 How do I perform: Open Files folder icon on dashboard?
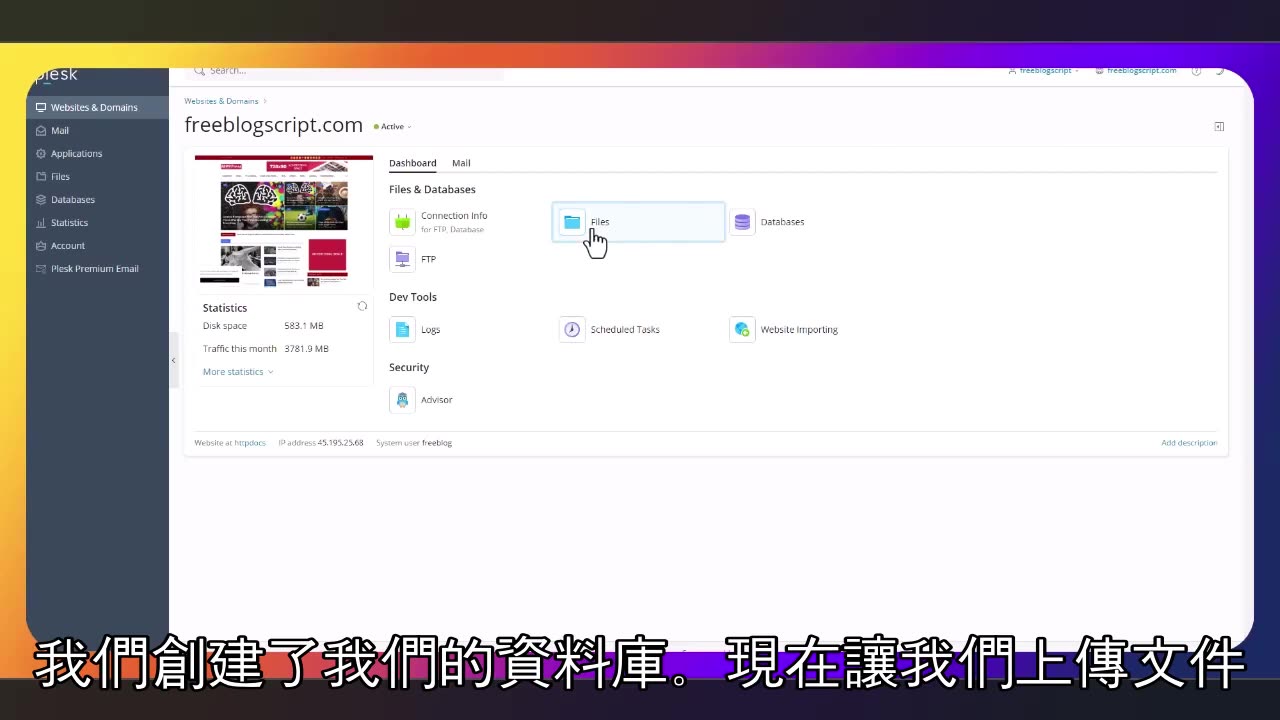[x=572, y=222]
